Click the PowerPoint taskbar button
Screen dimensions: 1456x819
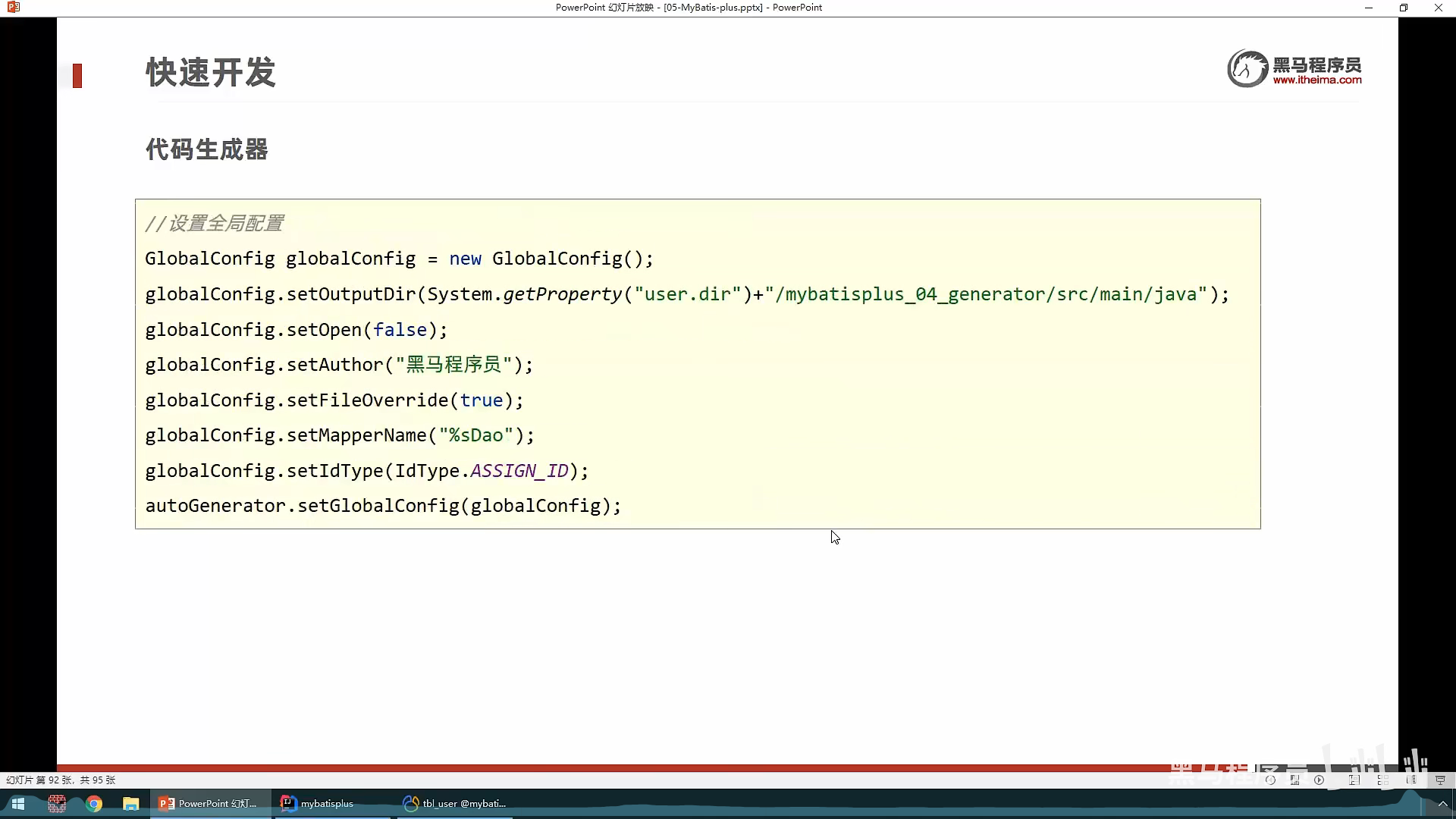pyautogui.click(x=210, y=804)
